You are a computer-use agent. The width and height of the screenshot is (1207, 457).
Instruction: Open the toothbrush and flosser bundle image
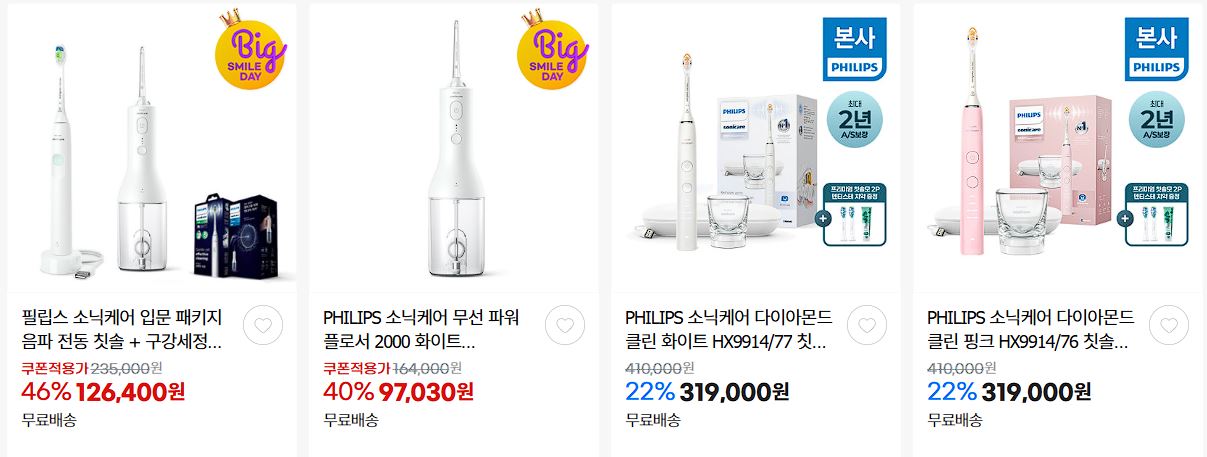point(152,148)
